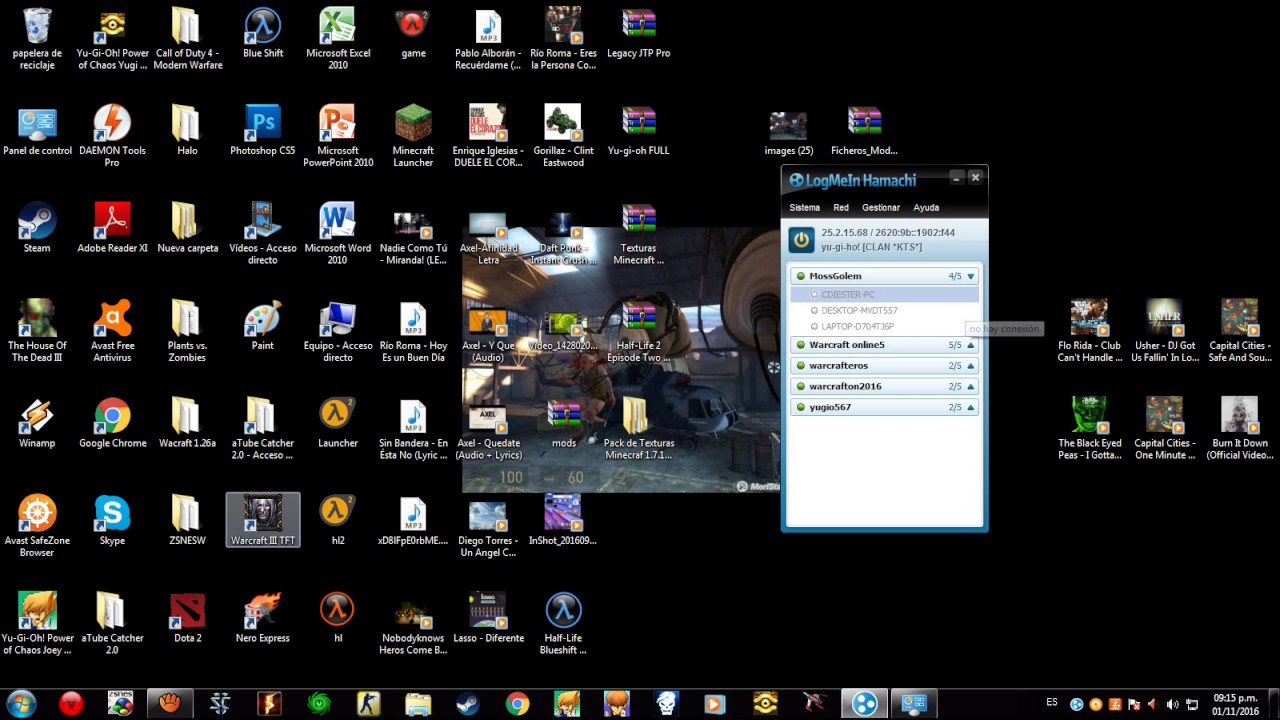The width and height of the screenshot is (1280, 720).
Task: Open Steam from the taskbar
Action: pos(468,704)
